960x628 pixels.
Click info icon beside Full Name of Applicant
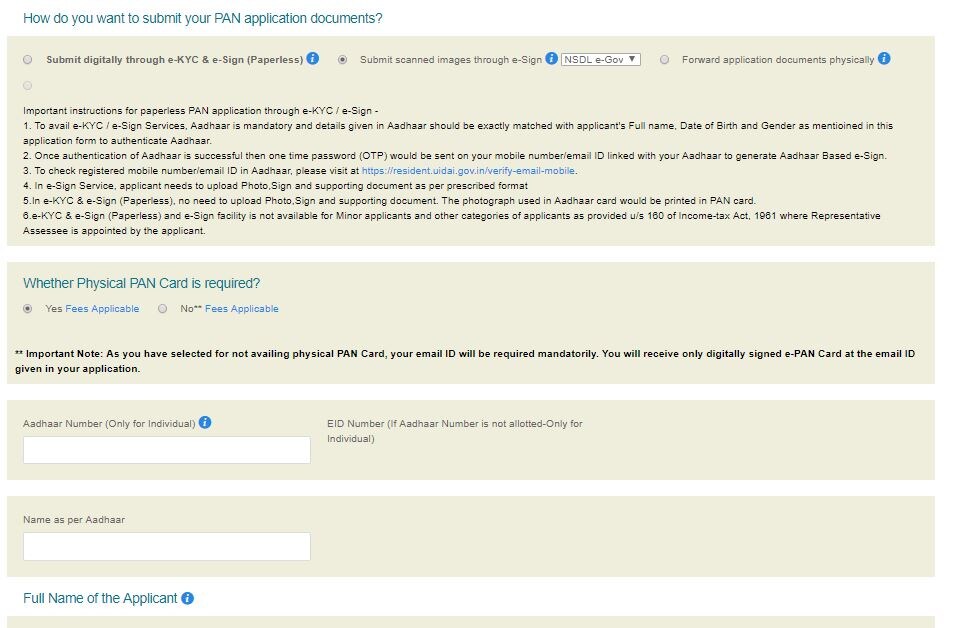tap(187, 598)
